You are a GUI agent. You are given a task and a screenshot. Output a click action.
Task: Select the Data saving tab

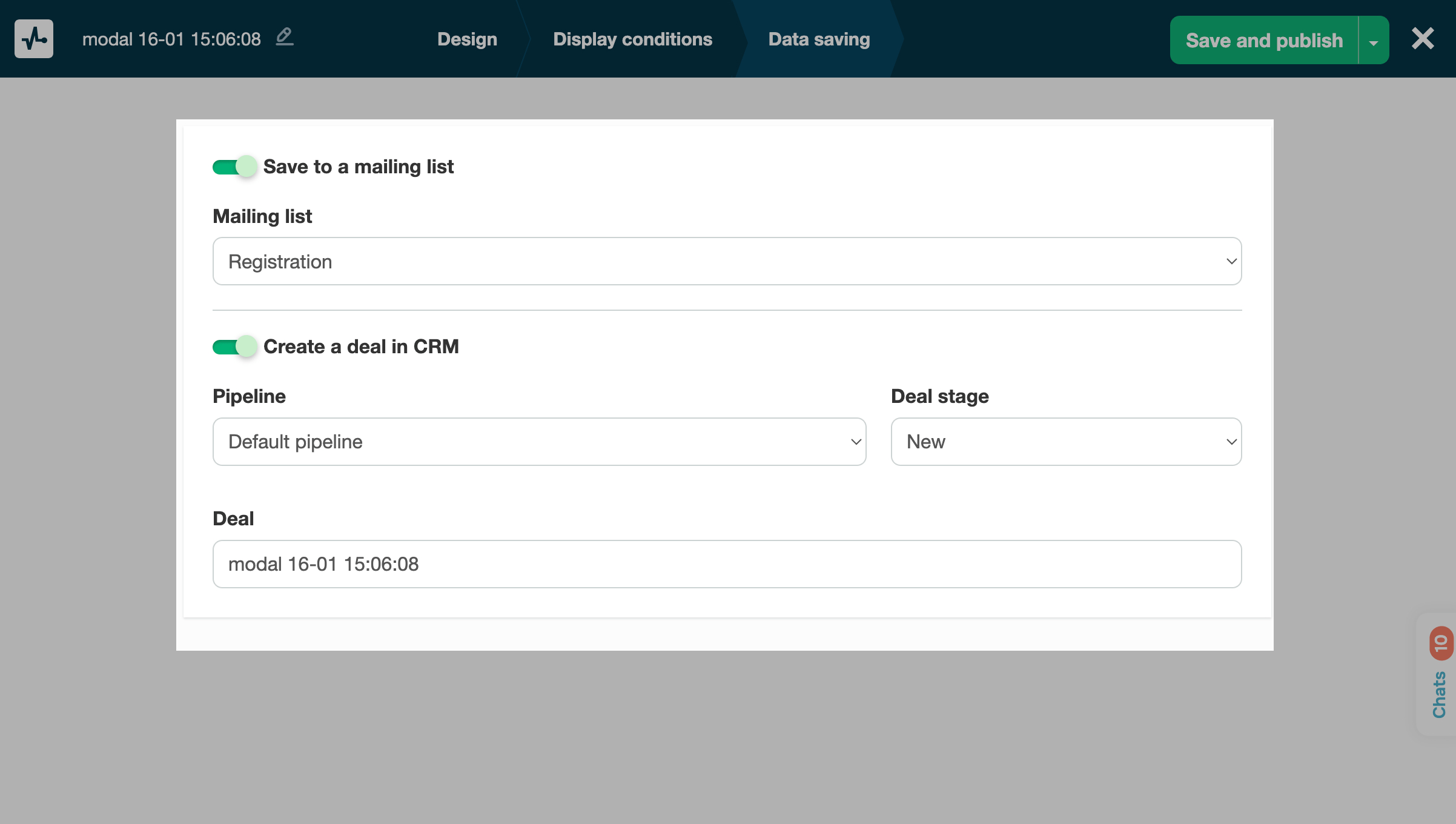pyautogui.click(x=819, y=39)
